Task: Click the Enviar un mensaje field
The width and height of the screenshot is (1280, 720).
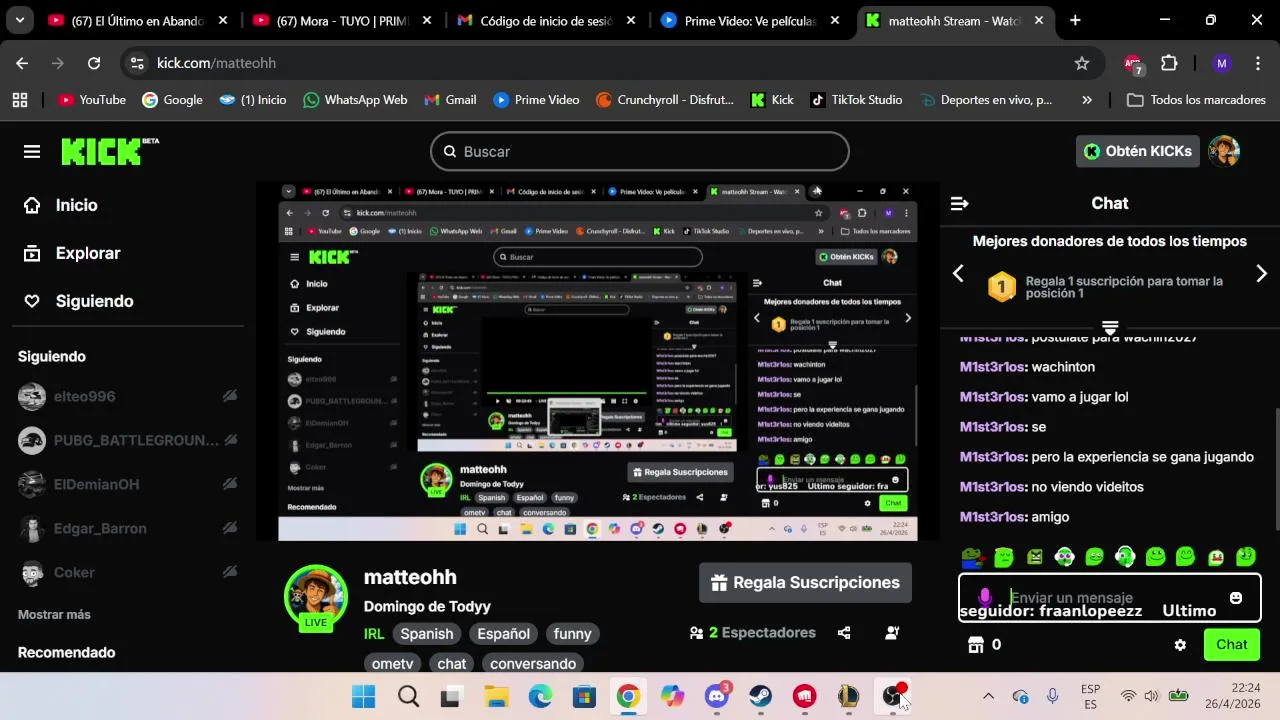Action: click(1110, 598)
